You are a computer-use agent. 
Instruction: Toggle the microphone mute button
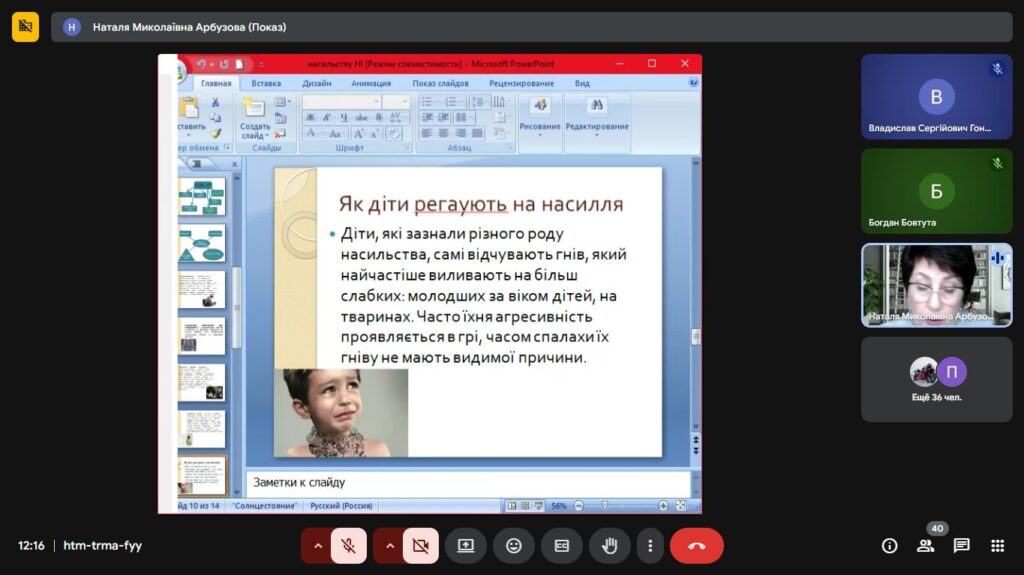pyautogui.click(x=348, y=546)
